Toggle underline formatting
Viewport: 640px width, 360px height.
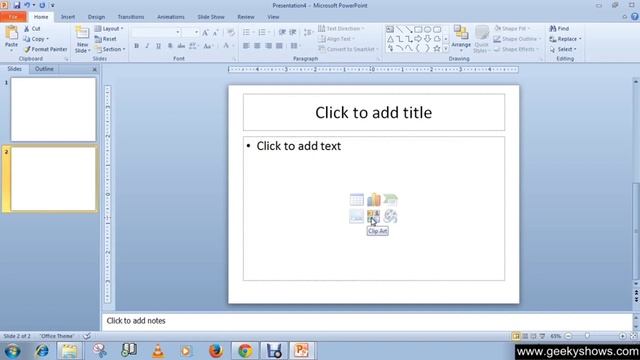[158, 46]
